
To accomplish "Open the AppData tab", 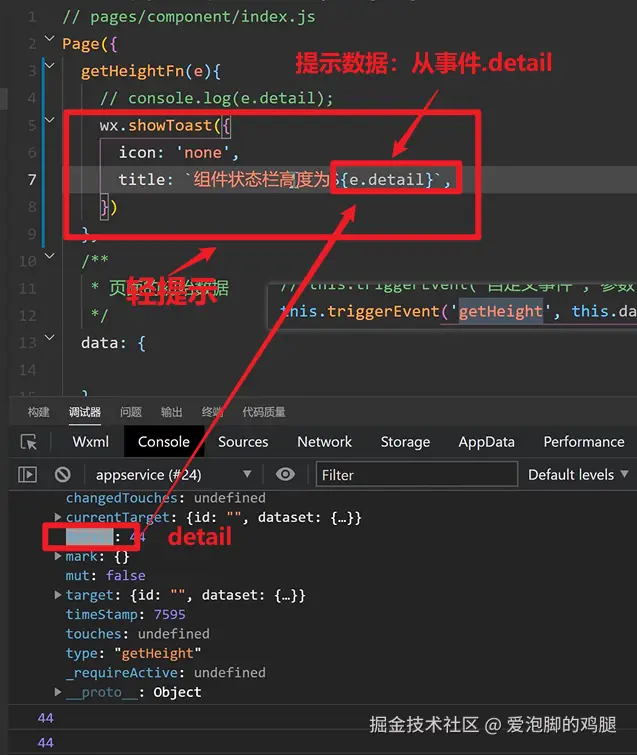I will pos(486,442).
